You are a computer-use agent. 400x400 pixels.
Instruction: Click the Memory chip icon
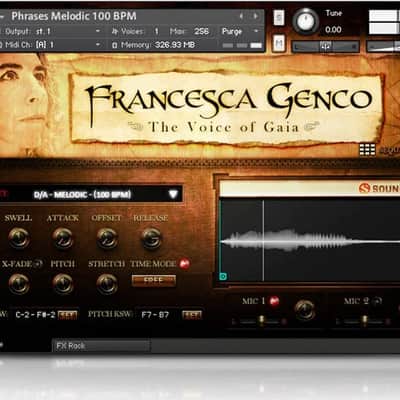115,45
